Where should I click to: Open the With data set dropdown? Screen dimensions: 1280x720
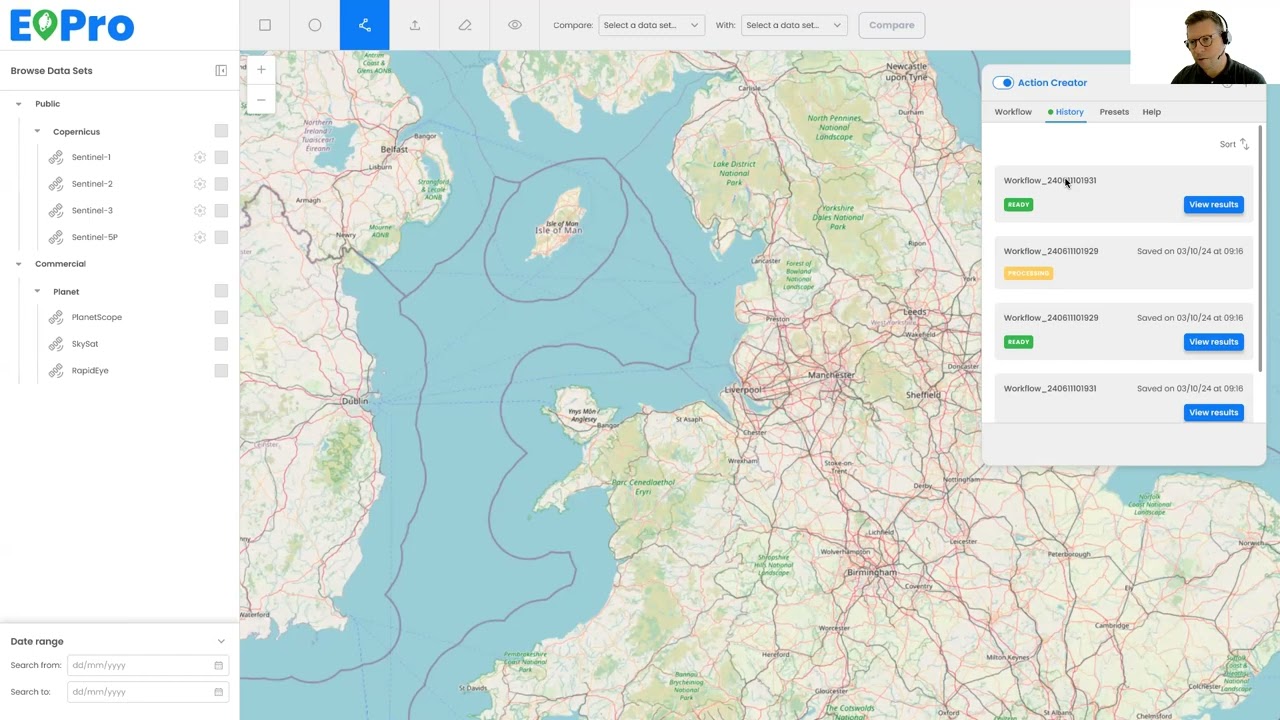pyautogui.click(x=794, y=25)
